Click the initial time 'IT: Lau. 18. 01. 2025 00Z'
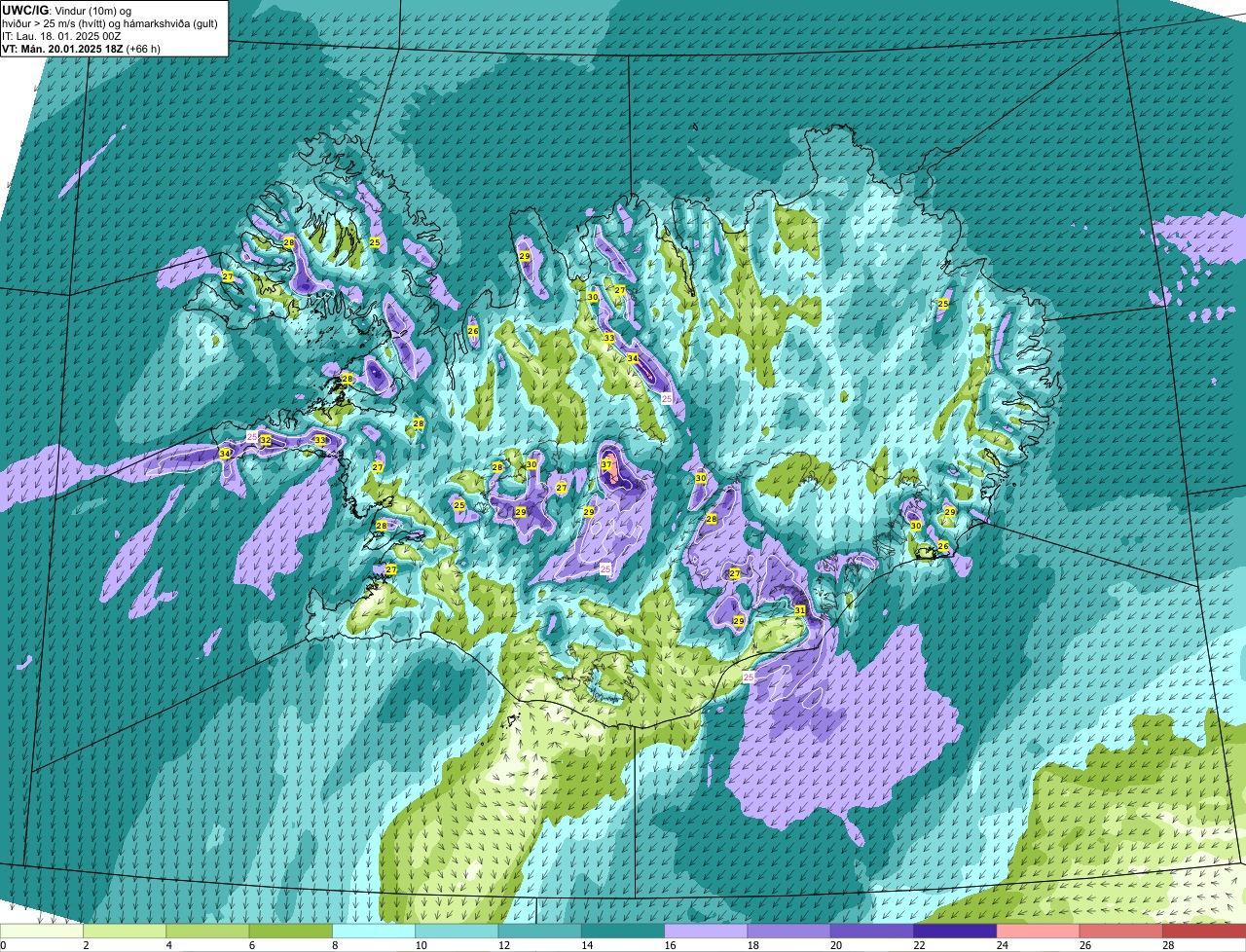The width and height of the screenshot is (1246, 952). click(x=62, y=35)
